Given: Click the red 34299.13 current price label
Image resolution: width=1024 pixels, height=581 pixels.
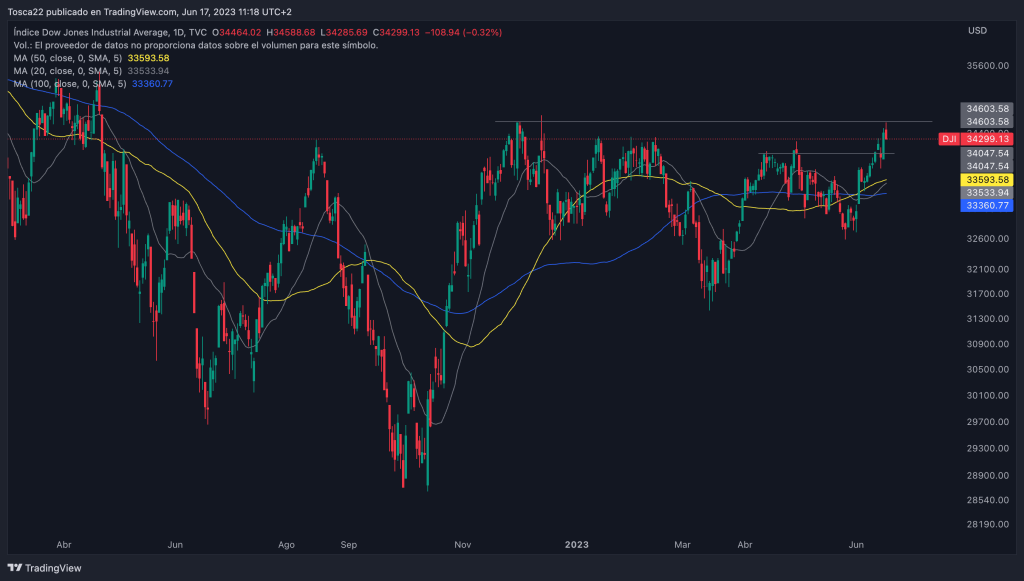Looking at the screenshot, I should click(x=986, y=139).
